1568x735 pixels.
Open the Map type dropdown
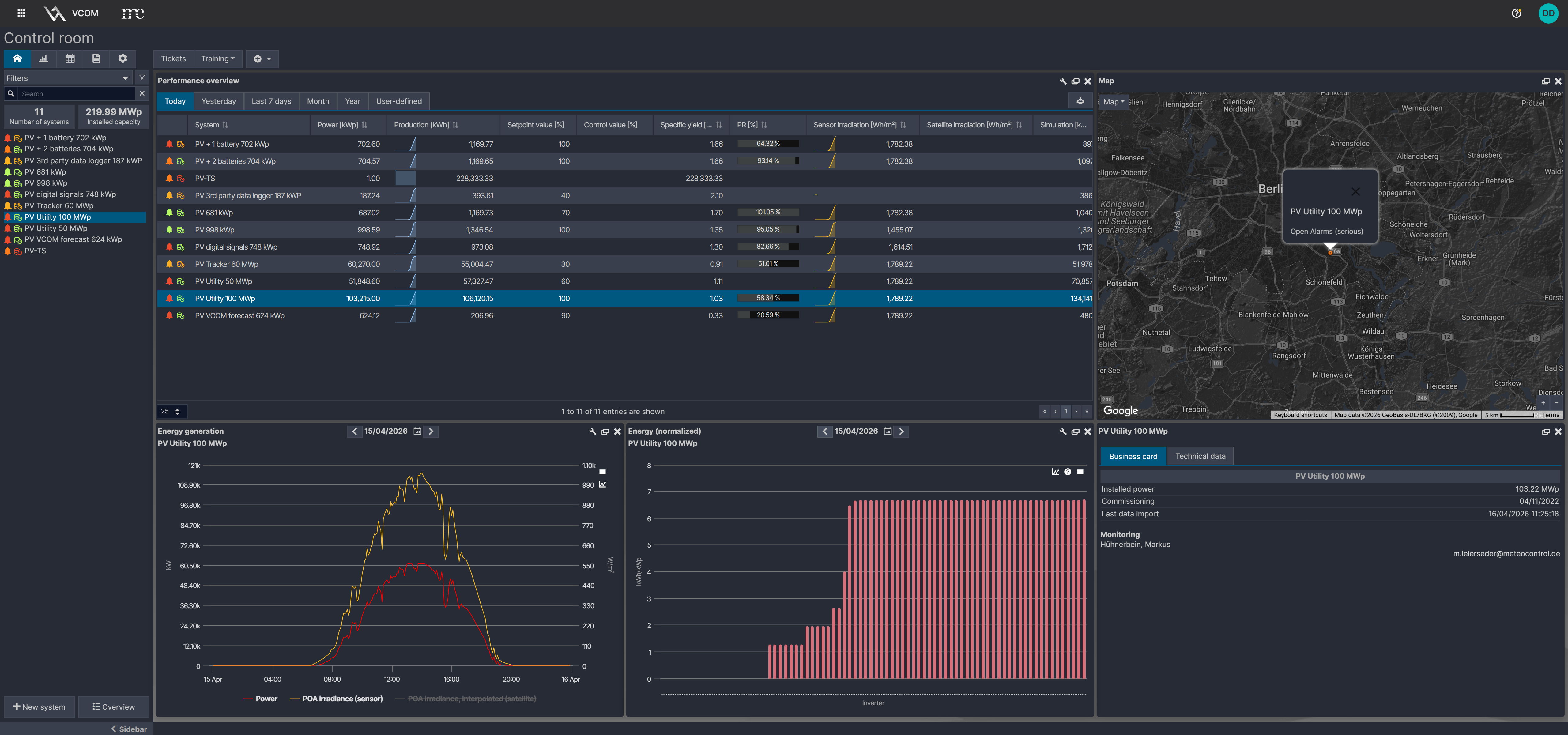tap(1113, 102)
